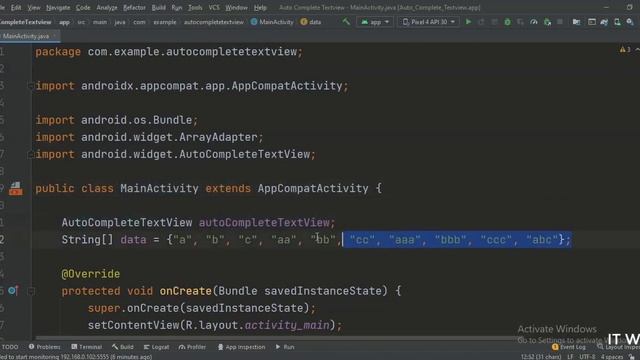Open the Code menu

click(x=83, y=7)
